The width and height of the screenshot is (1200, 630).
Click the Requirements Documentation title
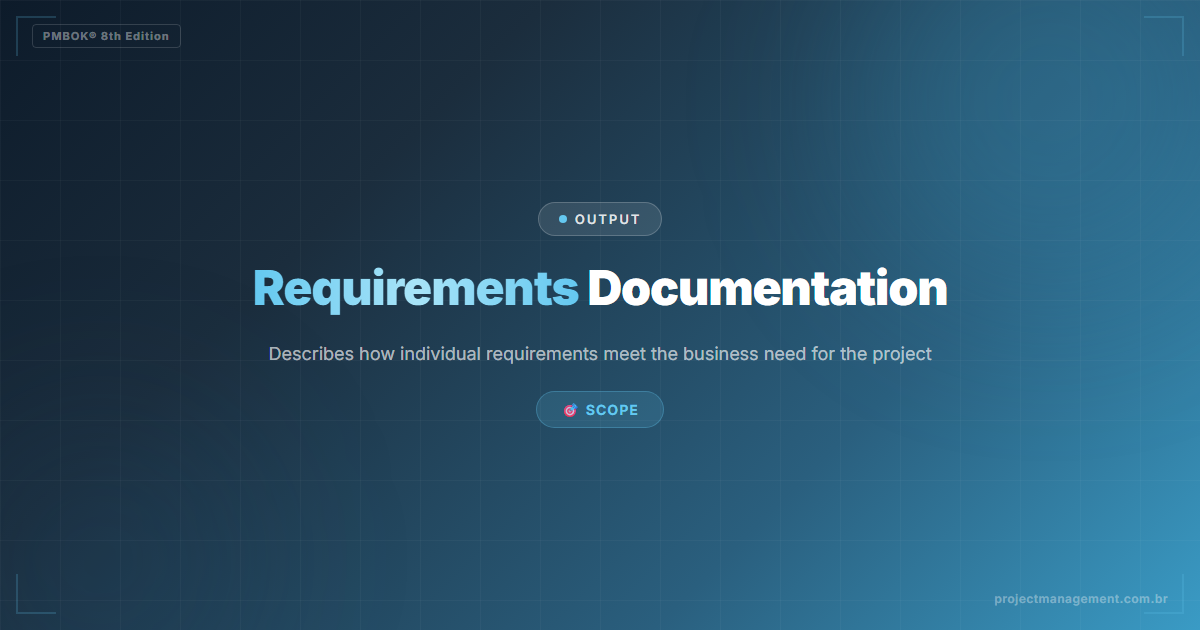point(600,288)
